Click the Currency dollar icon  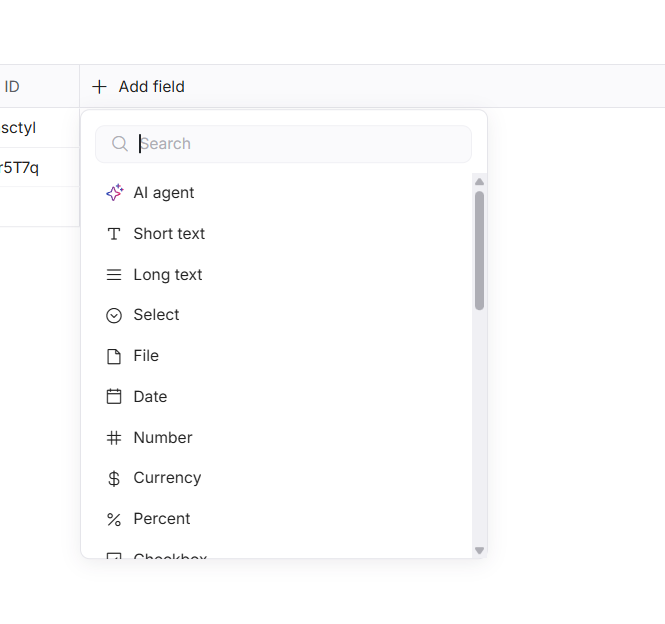tap(114, 478)
